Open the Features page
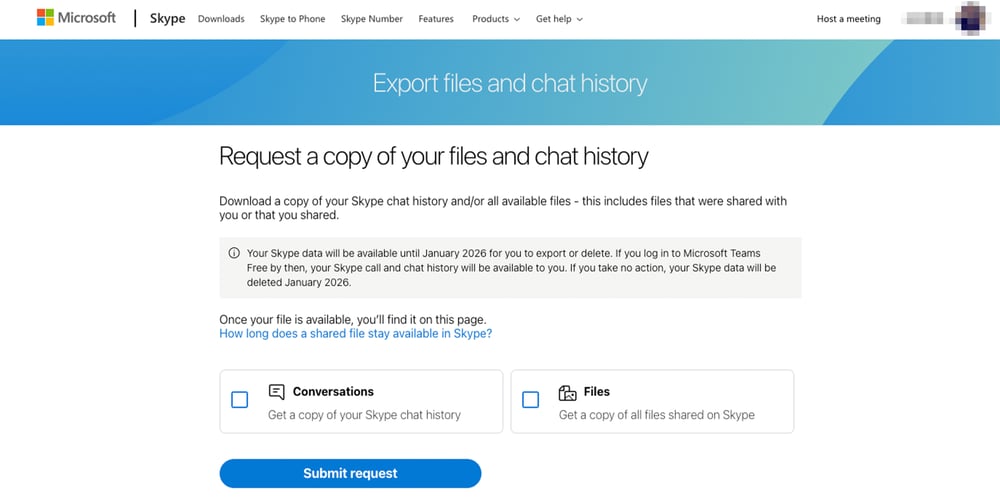The width and height of the screenshot is (1000, 498). (x=436, y=19)
